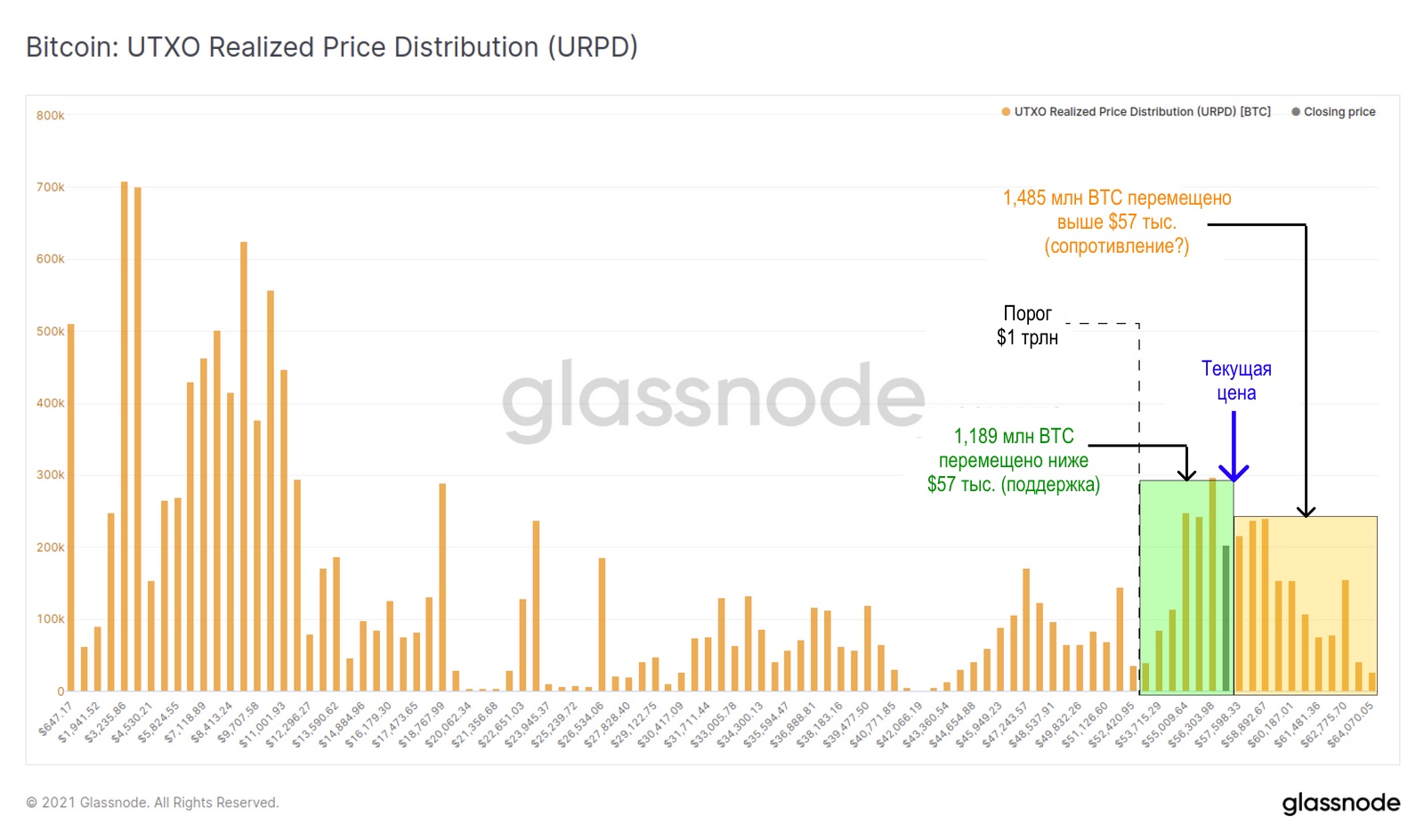The width and height of the screenshot is (1424, 840).
Task: Click the blue "Текущая цена" label
Action: pos(1236,381)
